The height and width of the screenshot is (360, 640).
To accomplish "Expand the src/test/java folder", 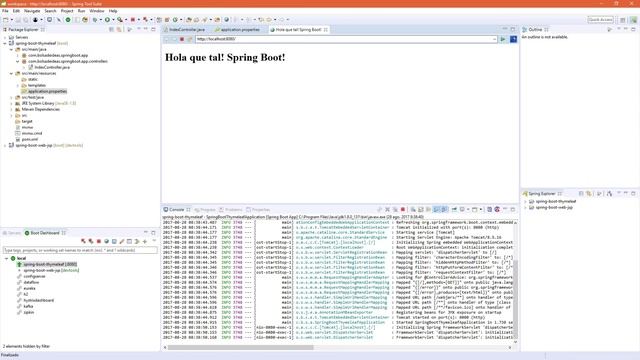I will coord(11,98).
